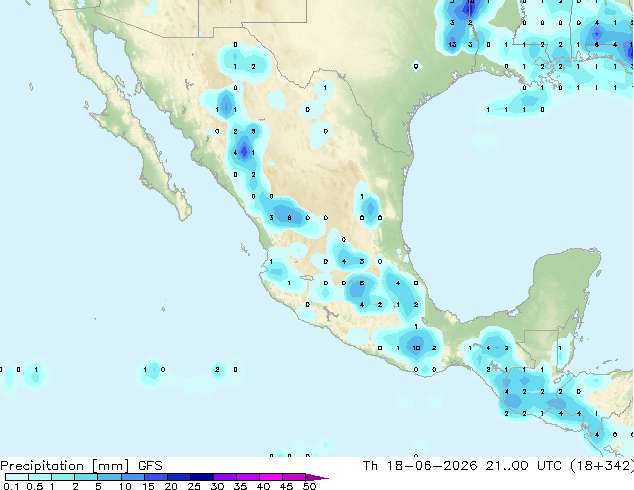The height and width of the screenshot is (490, 634).
Task: Select the legend swatch between 0.5 and 1
Action: 40,477
